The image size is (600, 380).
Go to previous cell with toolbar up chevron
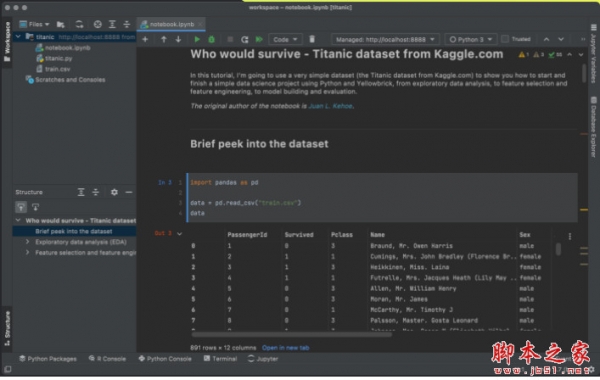coord(546,39)
